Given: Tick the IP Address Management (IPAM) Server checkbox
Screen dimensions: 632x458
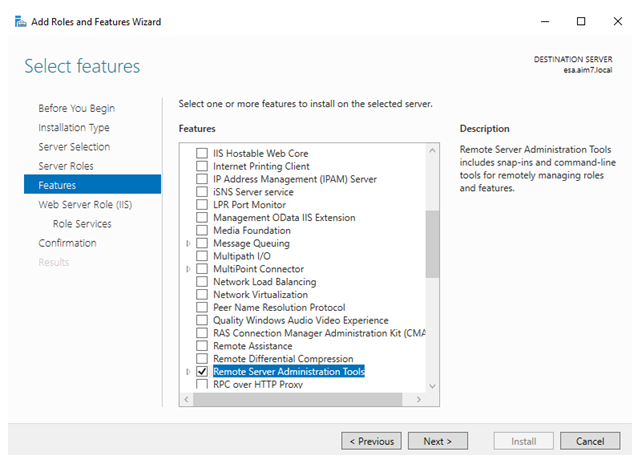Looking at the screenshot, I should pos(202,179).
